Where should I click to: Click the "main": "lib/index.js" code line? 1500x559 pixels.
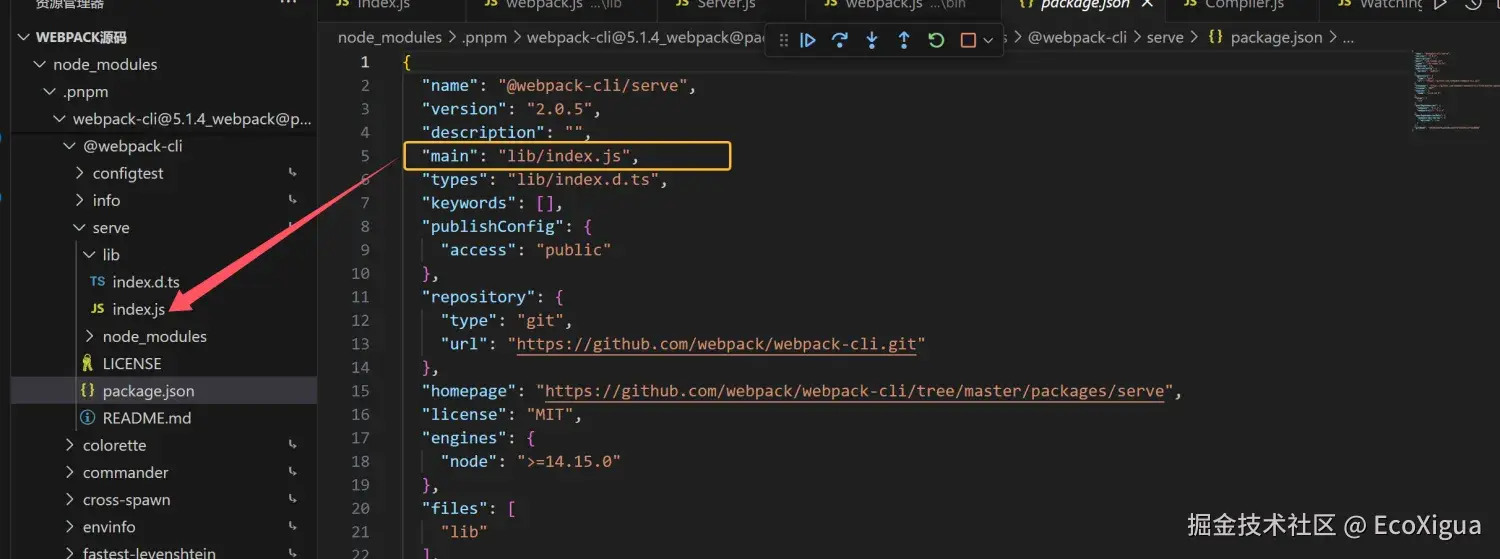(530, 156)
